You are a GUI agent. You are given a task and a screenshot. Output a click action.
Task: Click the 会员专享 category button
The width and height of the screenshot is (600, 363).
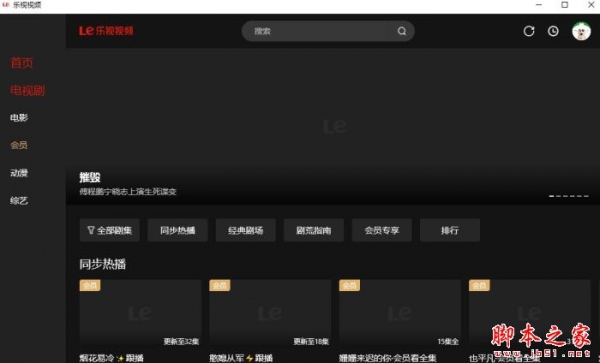coord(382,230)
